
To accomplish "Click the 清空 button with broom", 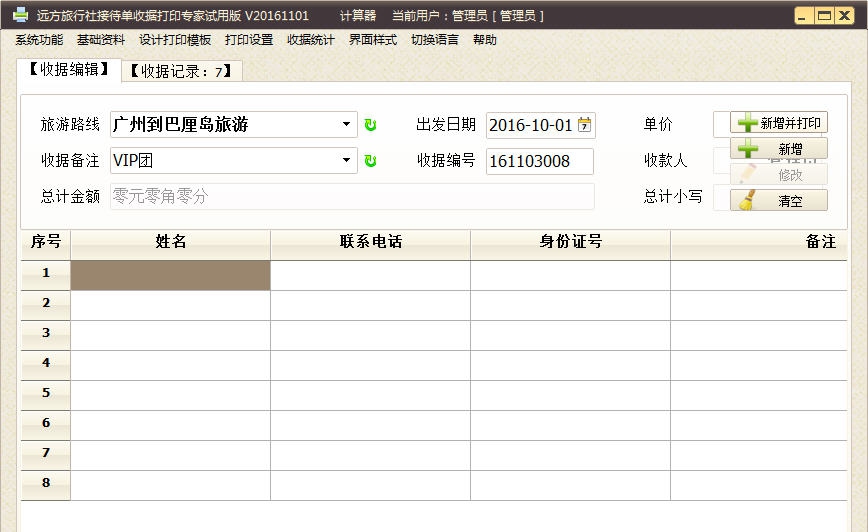I will click(779, 201).
